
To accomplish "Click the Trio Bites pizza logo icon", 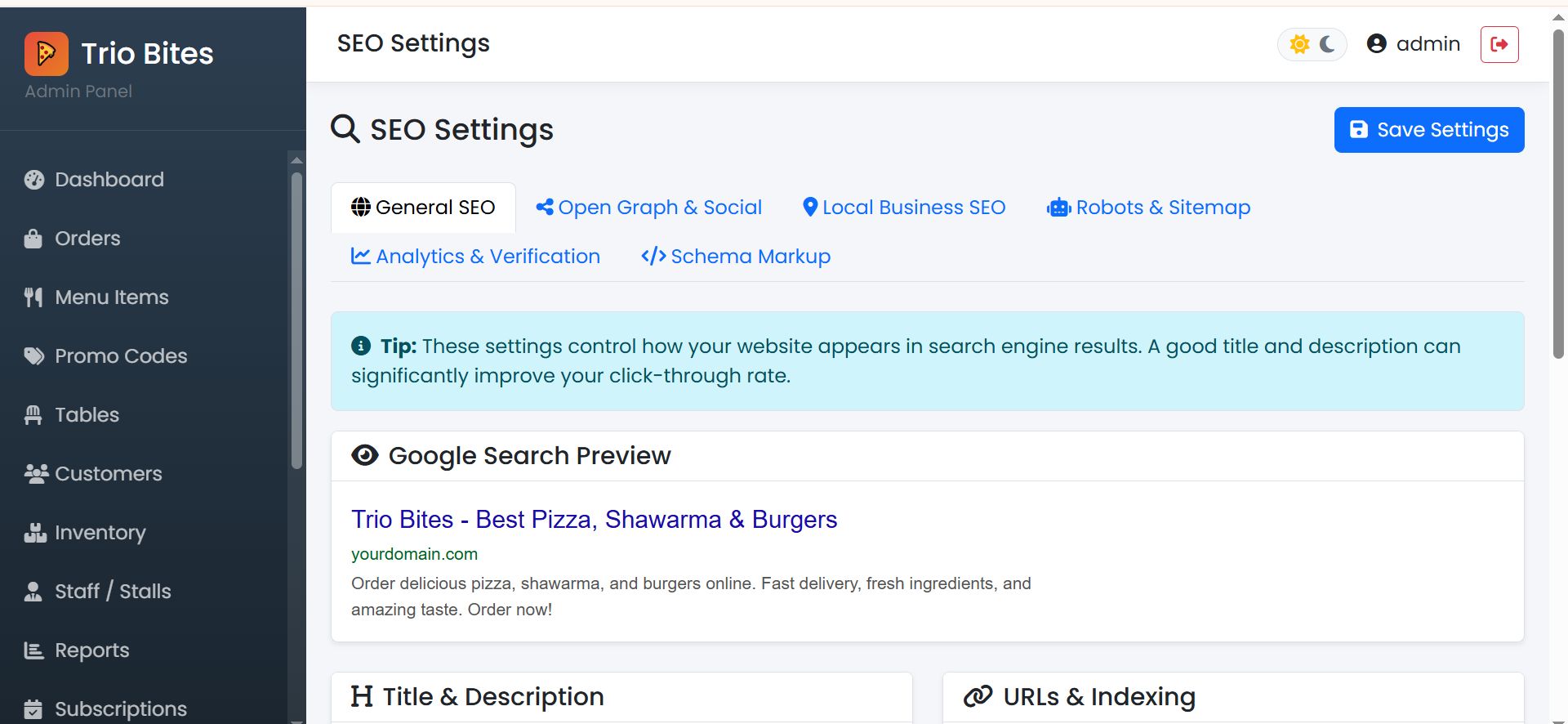I will (x=47, y=54).
